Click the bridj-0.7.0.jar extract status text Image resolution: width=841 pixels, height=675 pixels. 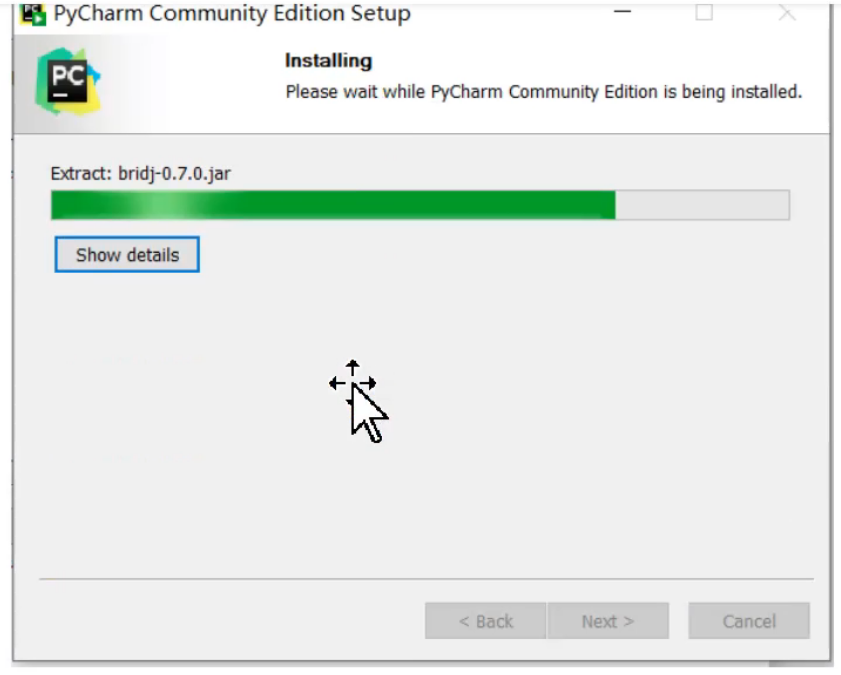click(141, 173)
